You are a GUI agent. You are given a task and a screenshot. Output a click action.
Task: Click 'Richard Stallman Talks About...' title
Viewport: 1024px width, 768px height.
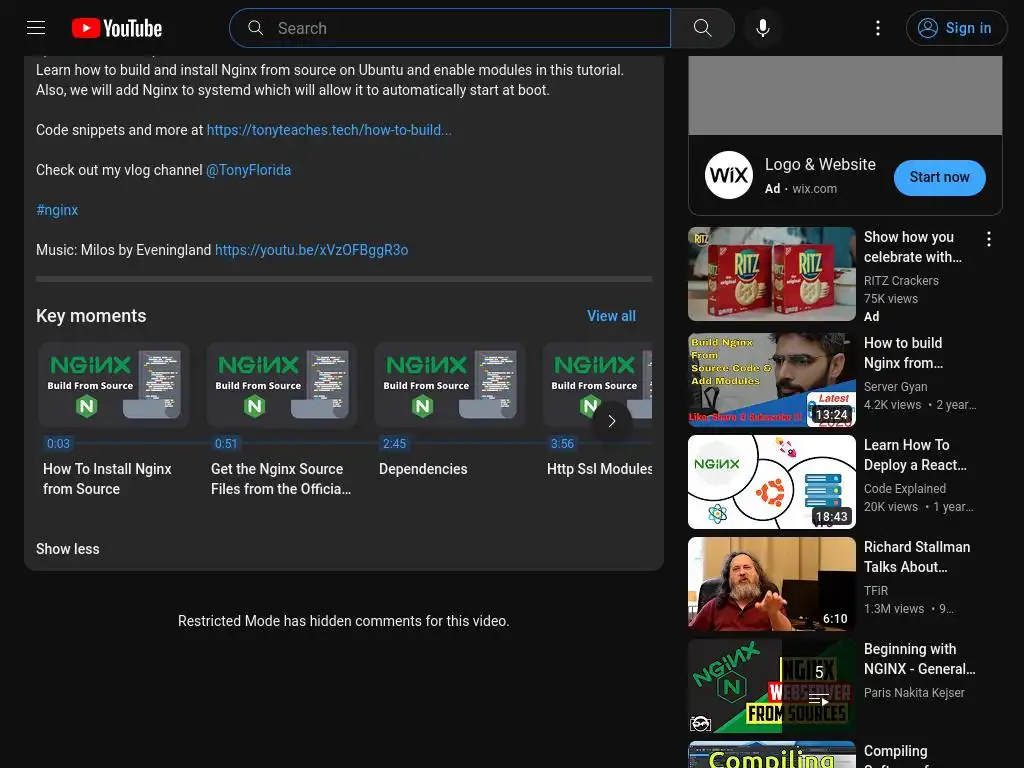coord(917,556)
